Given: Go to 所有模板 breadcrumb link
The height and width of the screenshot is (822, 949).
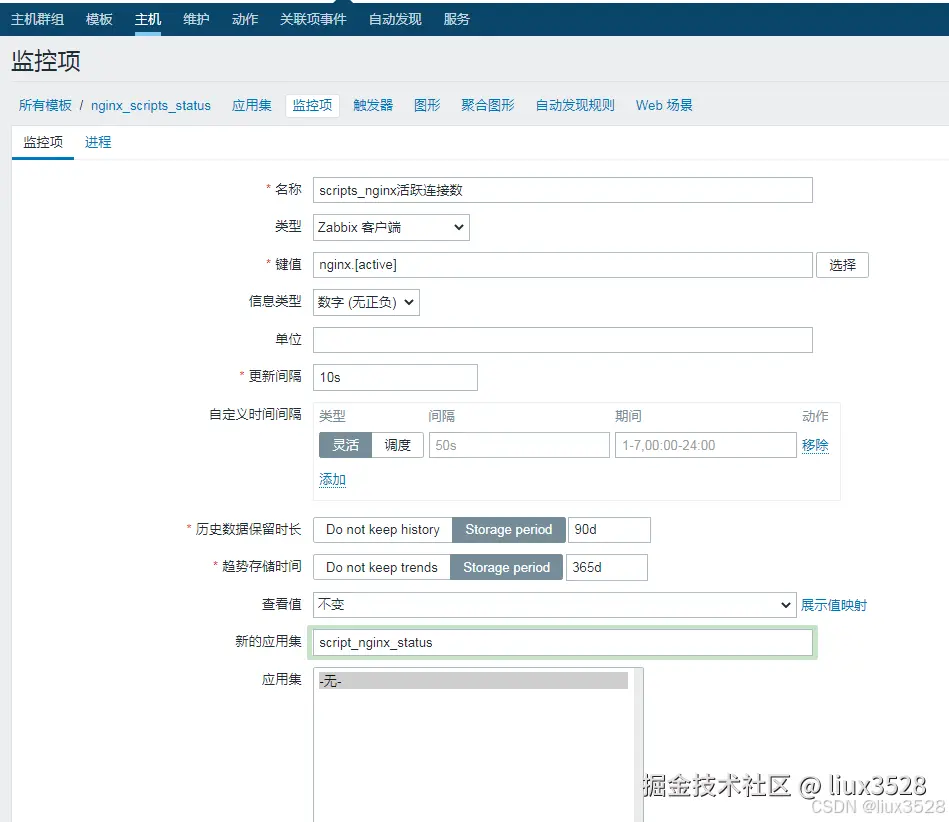Looking at the screenshot, I should (45, 105).
